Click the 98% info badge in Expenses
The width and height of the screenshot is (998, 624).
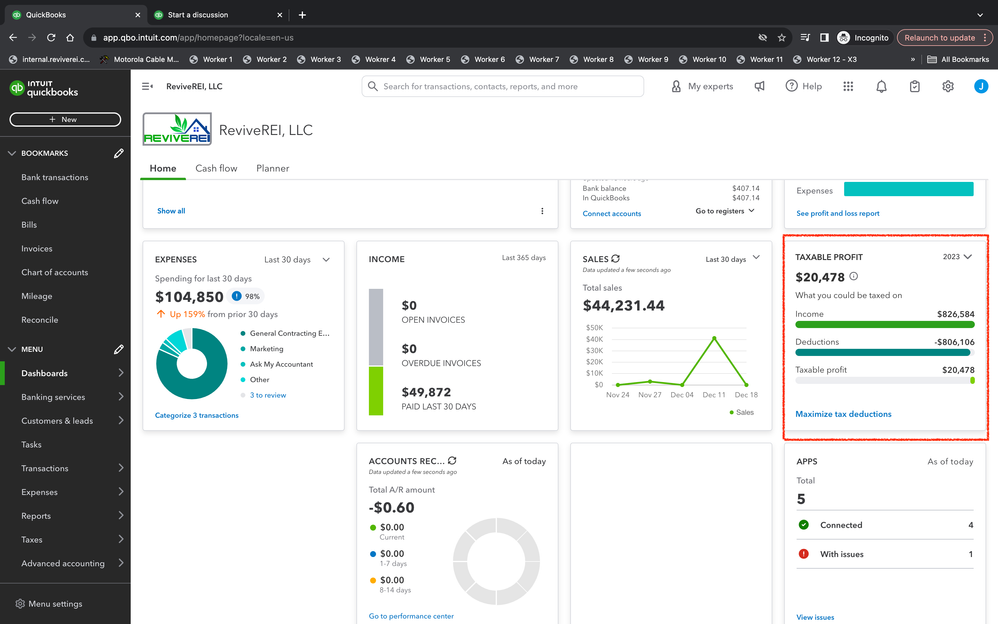pyautogui.click(x=246, y=296)
